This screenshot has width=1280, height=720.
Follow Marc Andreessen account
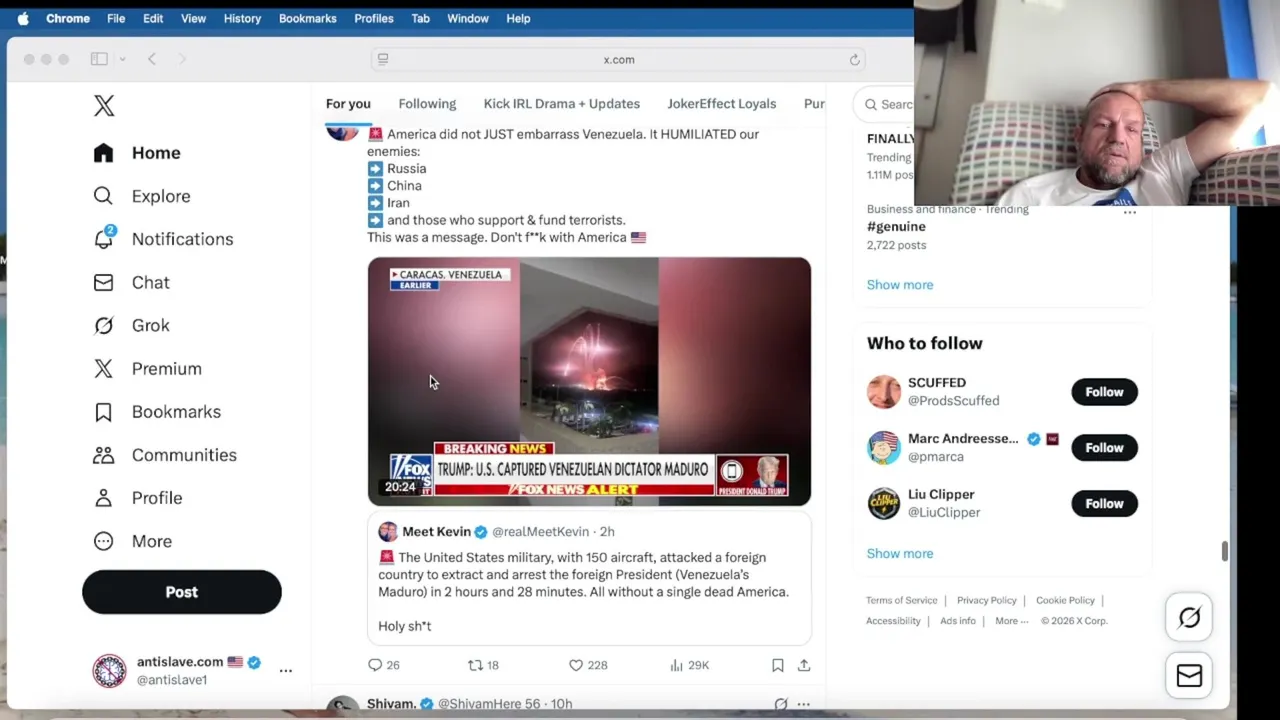[1104, 448]
